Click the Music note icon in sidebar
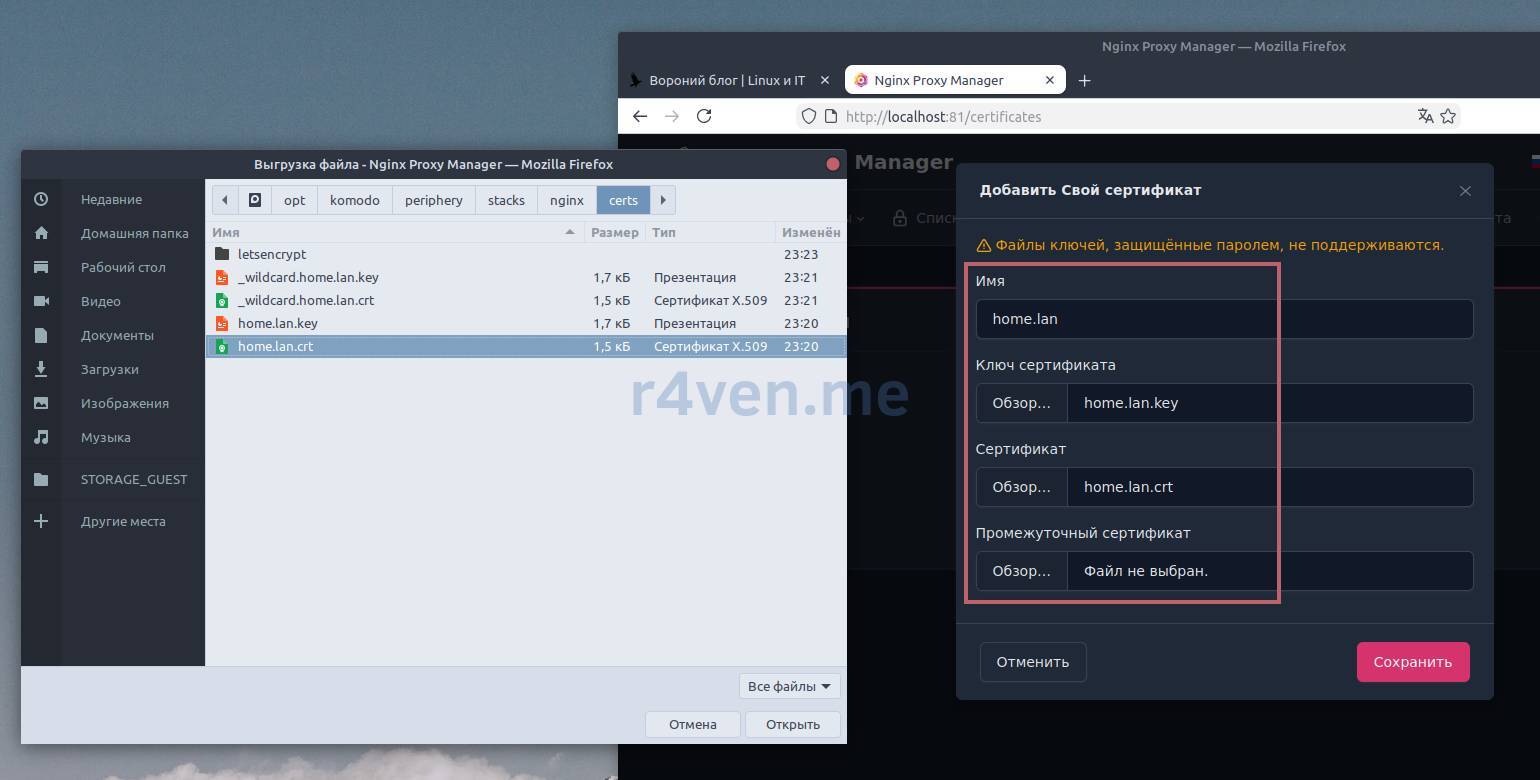1540x780 pixels. [41, 437]
